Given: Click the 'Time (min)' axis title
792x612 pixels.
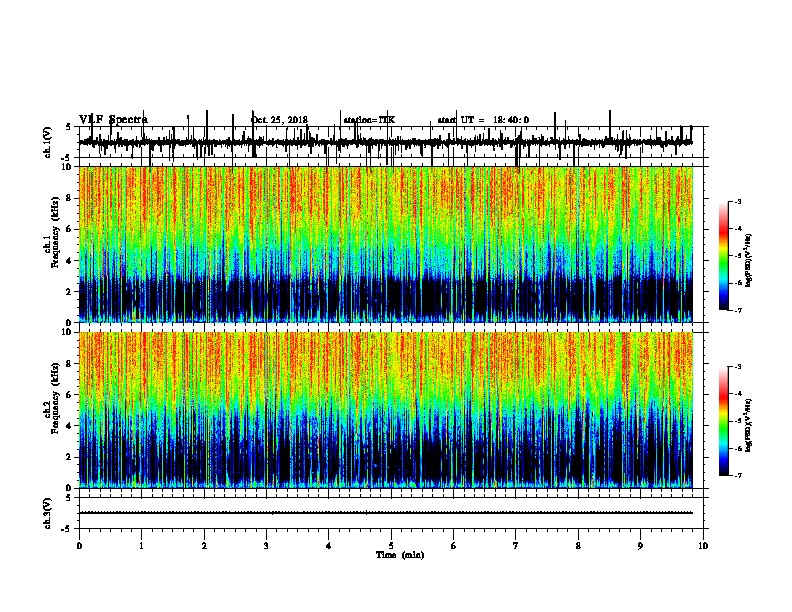Looking at the screenshot, I should [x=400, y=555].
